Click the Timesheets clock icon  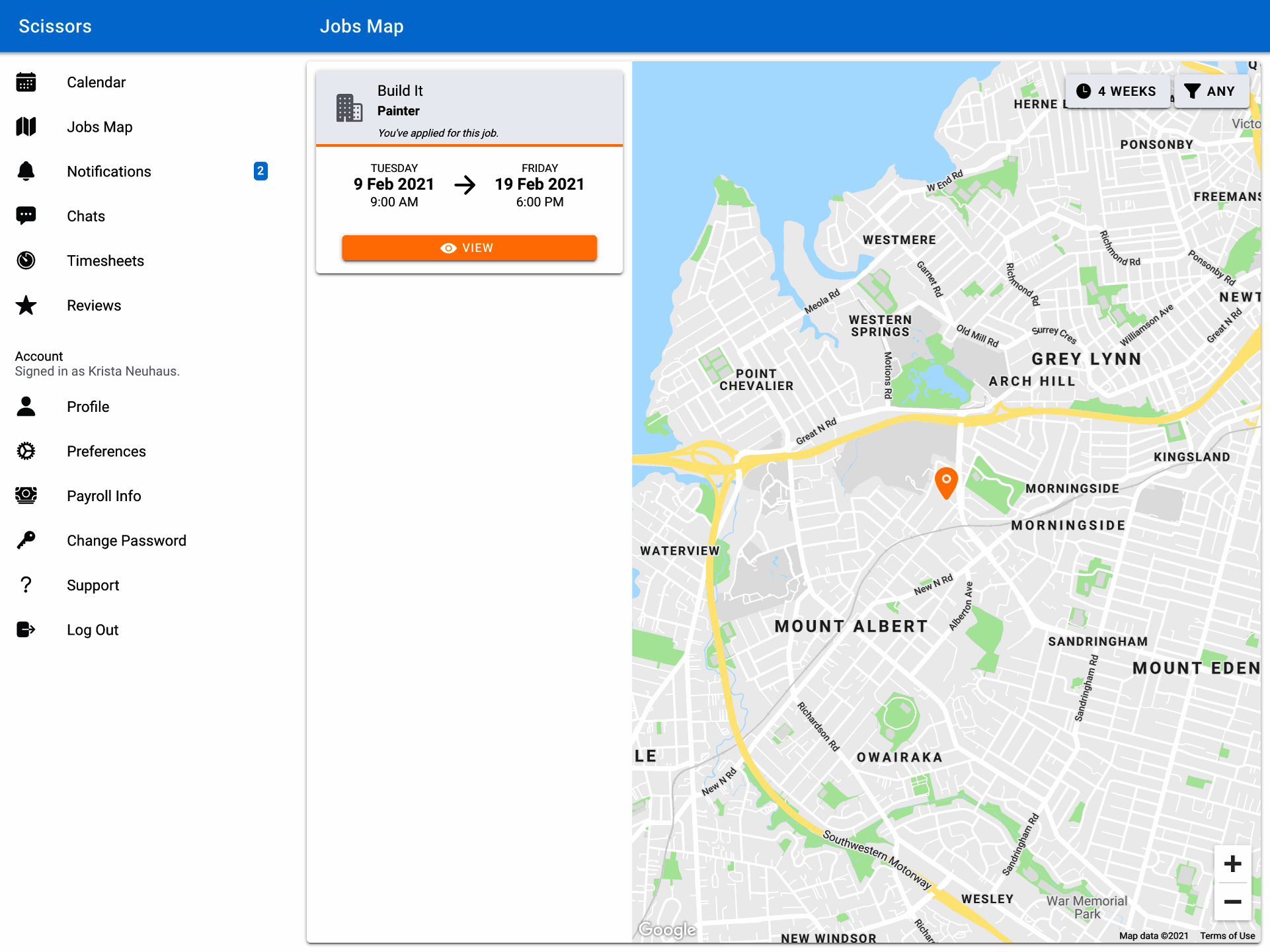(26, 260)
